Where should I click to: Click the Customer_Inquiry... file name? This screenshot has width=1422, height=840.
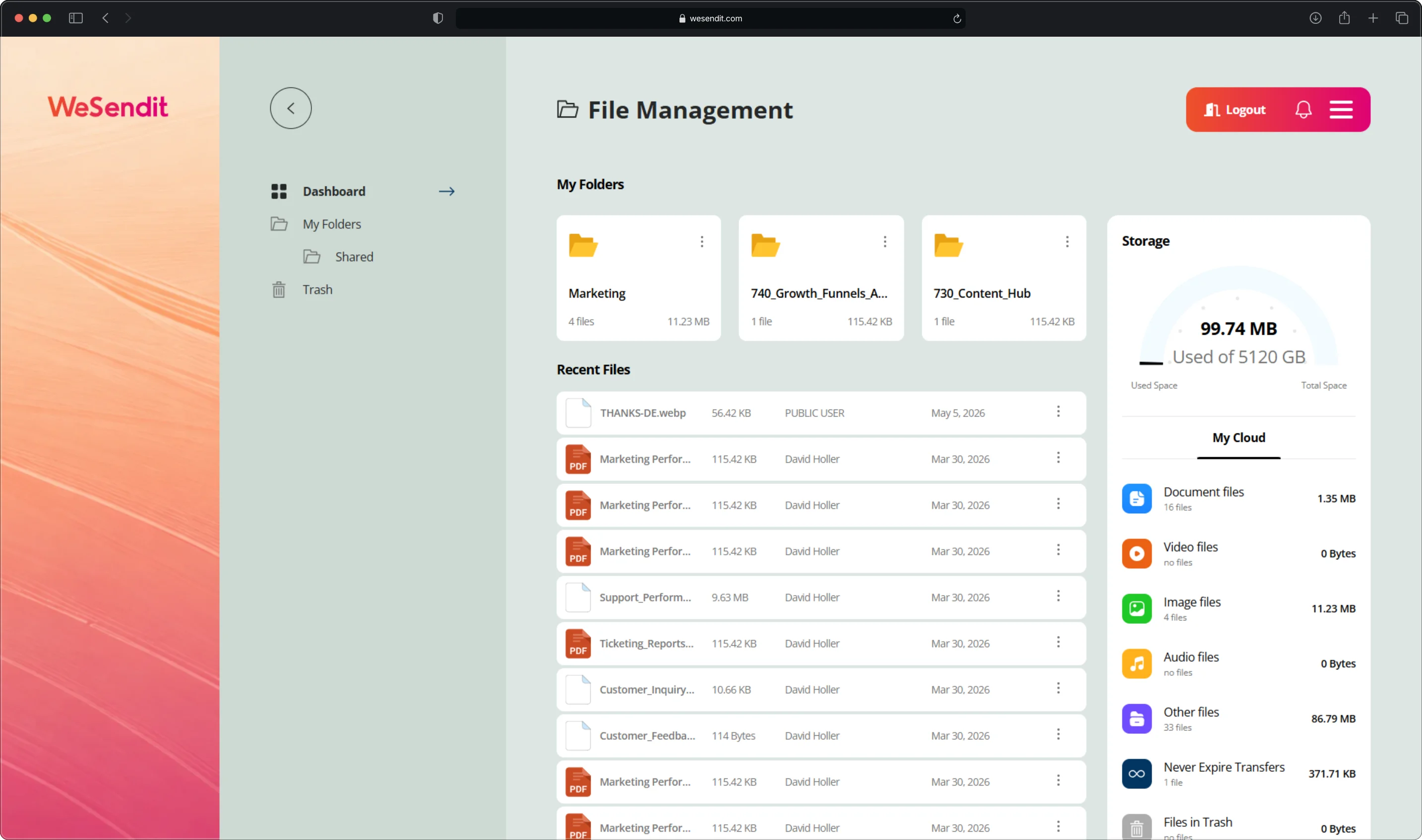pos(647,689)
